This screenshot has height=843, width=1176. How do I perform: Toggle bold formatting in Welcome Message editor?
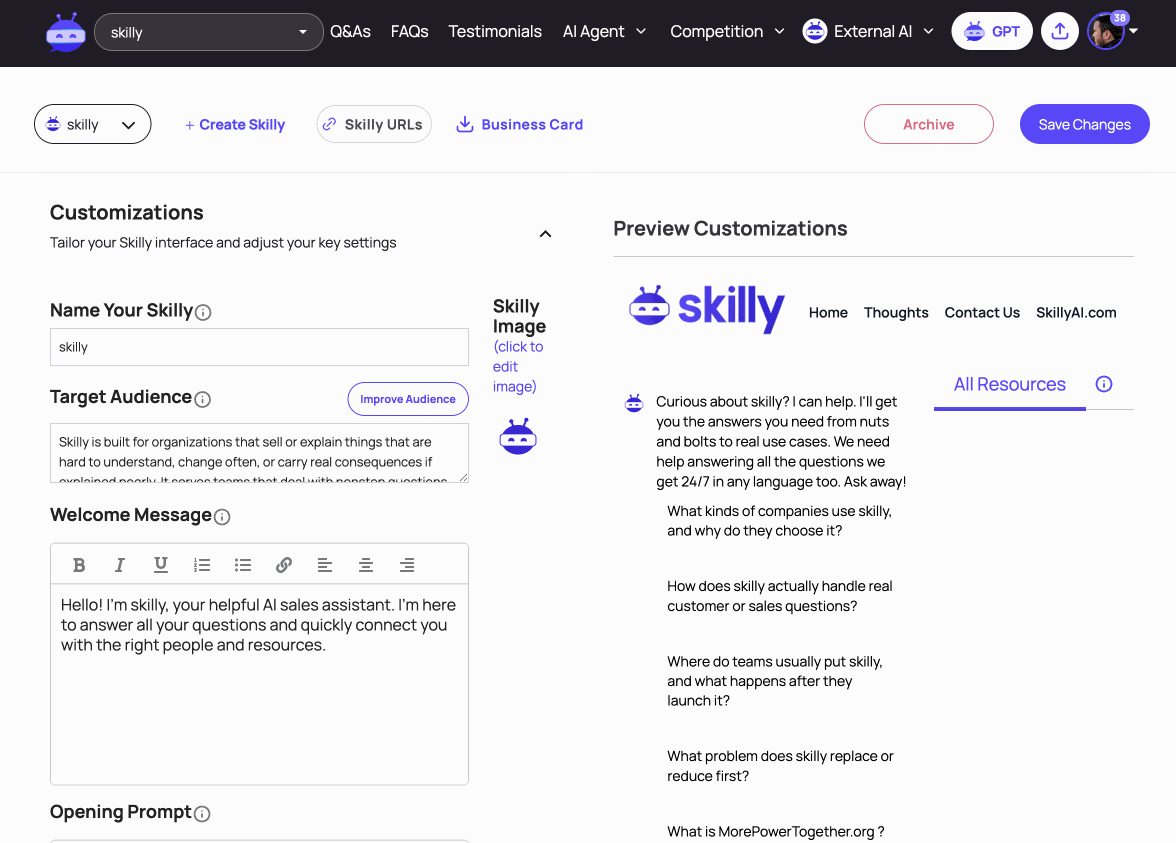coord(79,565)
